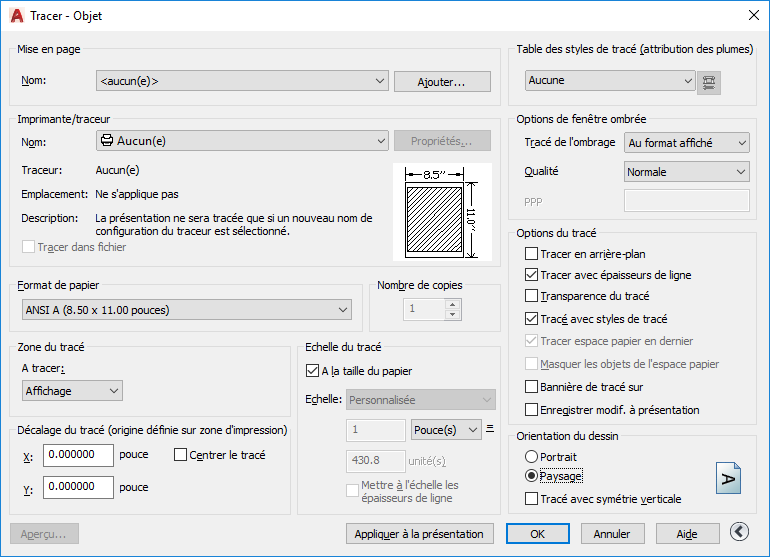Uncheck A la taille du papier
The height and width of the screenshot is (557, 770).
pyautogui.click(x=312, y=371)
